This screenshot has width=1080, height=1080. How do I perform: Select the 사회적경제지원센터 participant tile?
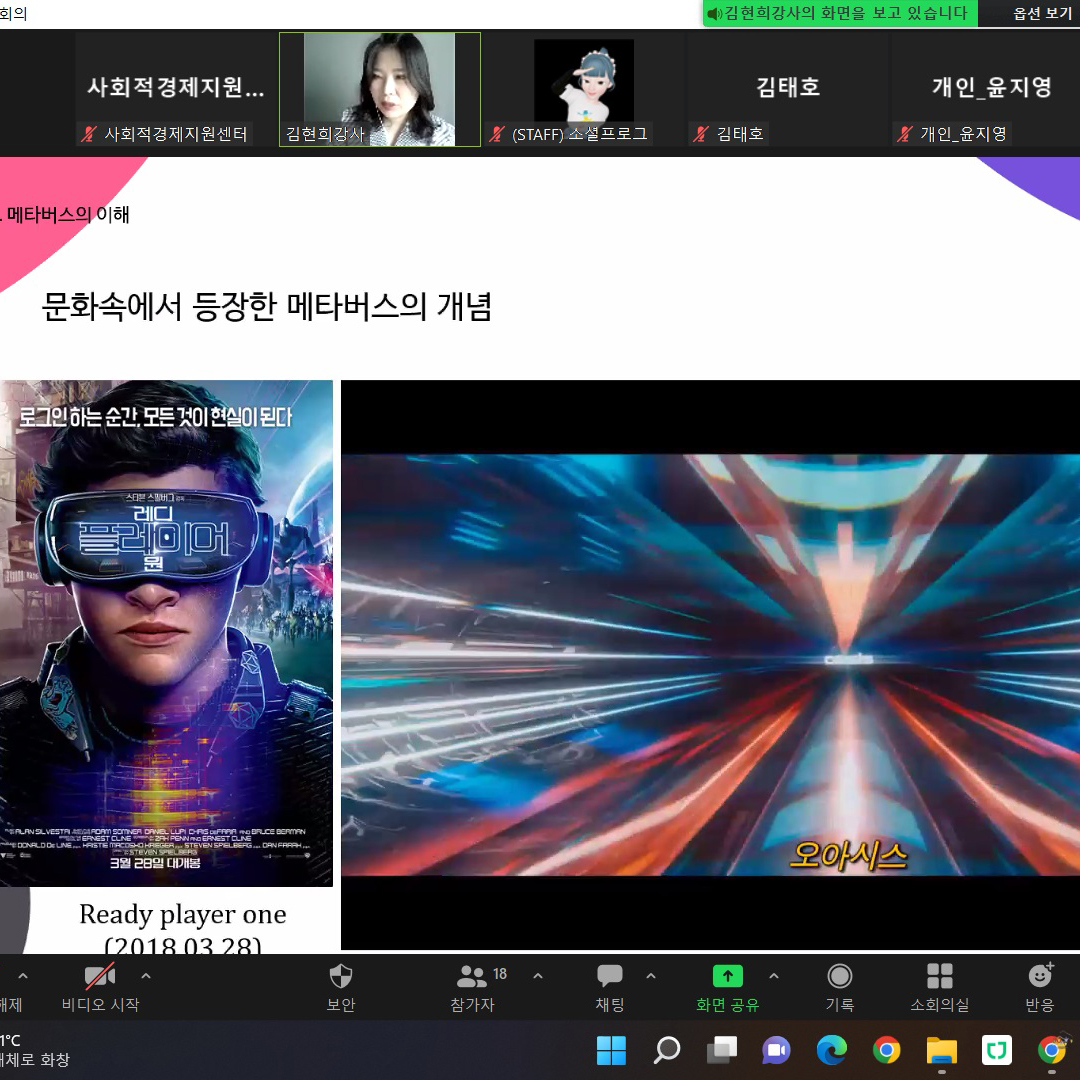tap(175, 90)
